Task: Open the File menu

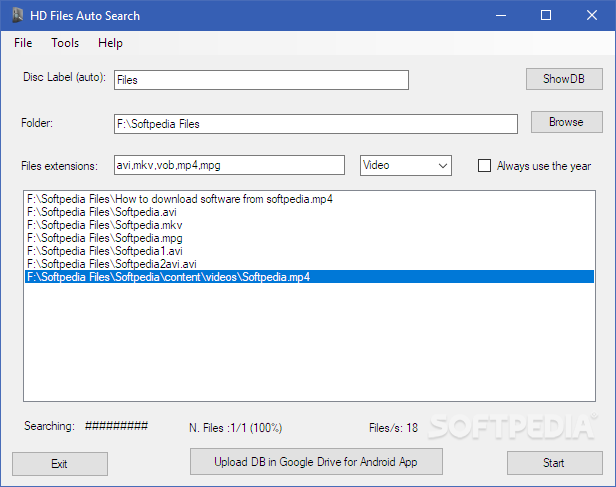Action: pos(23,43)
